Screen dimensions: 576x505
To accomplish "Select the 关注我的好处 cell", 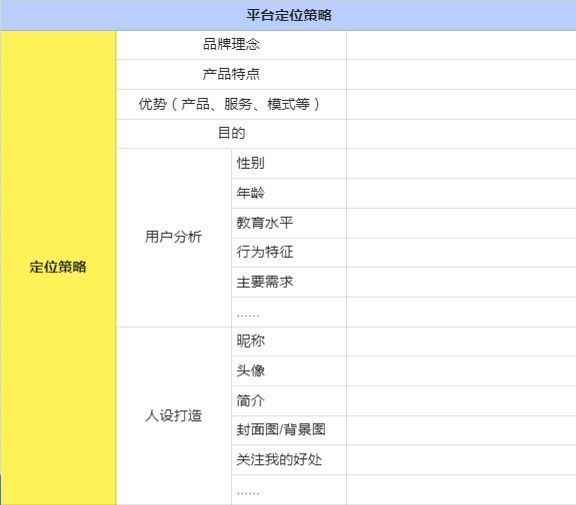I will click(x=289, y=460).
